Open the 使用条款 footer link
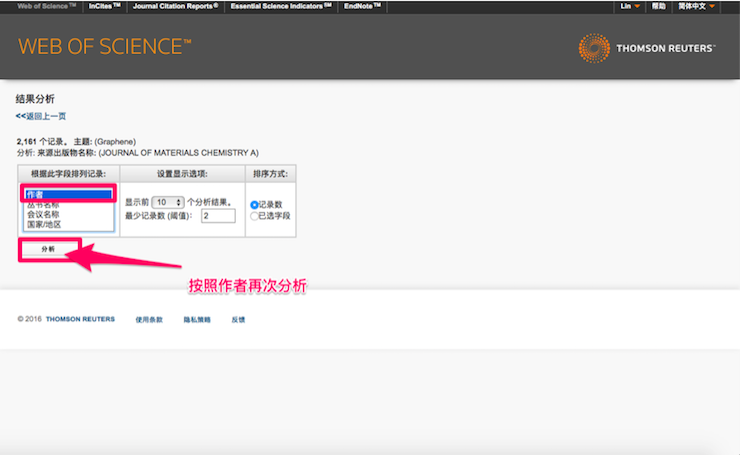Screen dimensions: 740x455 (149, 320)
